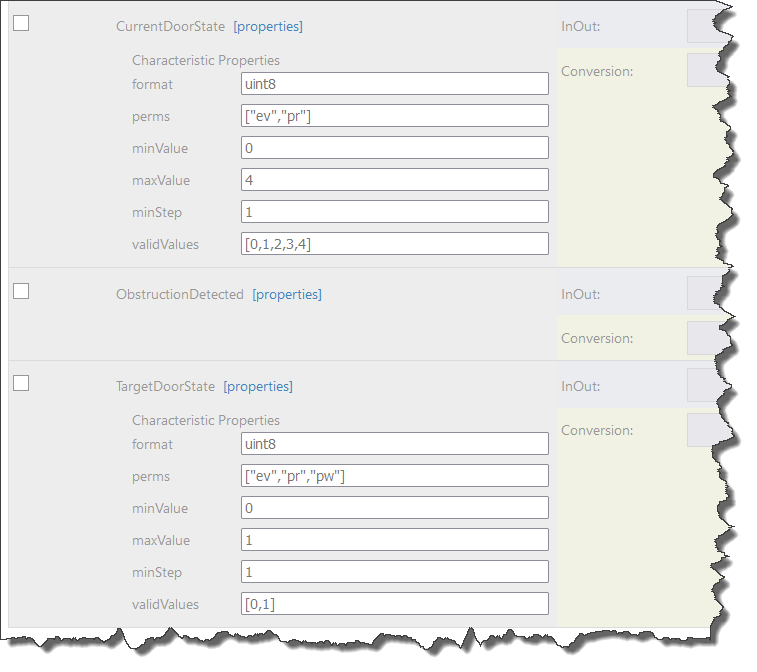Click CurrentDoorState format field

pos(395,84)
